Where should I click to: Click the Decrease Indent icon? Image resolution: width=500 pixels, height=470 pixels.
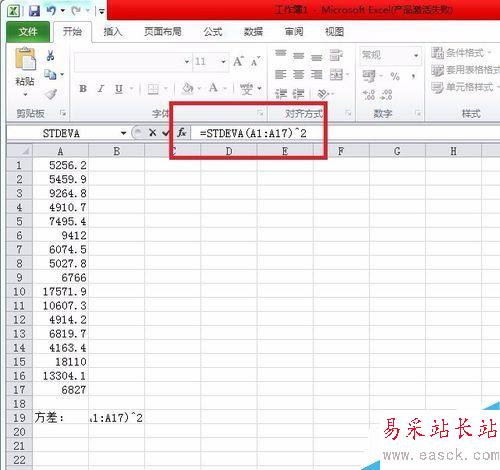(281, 94)
